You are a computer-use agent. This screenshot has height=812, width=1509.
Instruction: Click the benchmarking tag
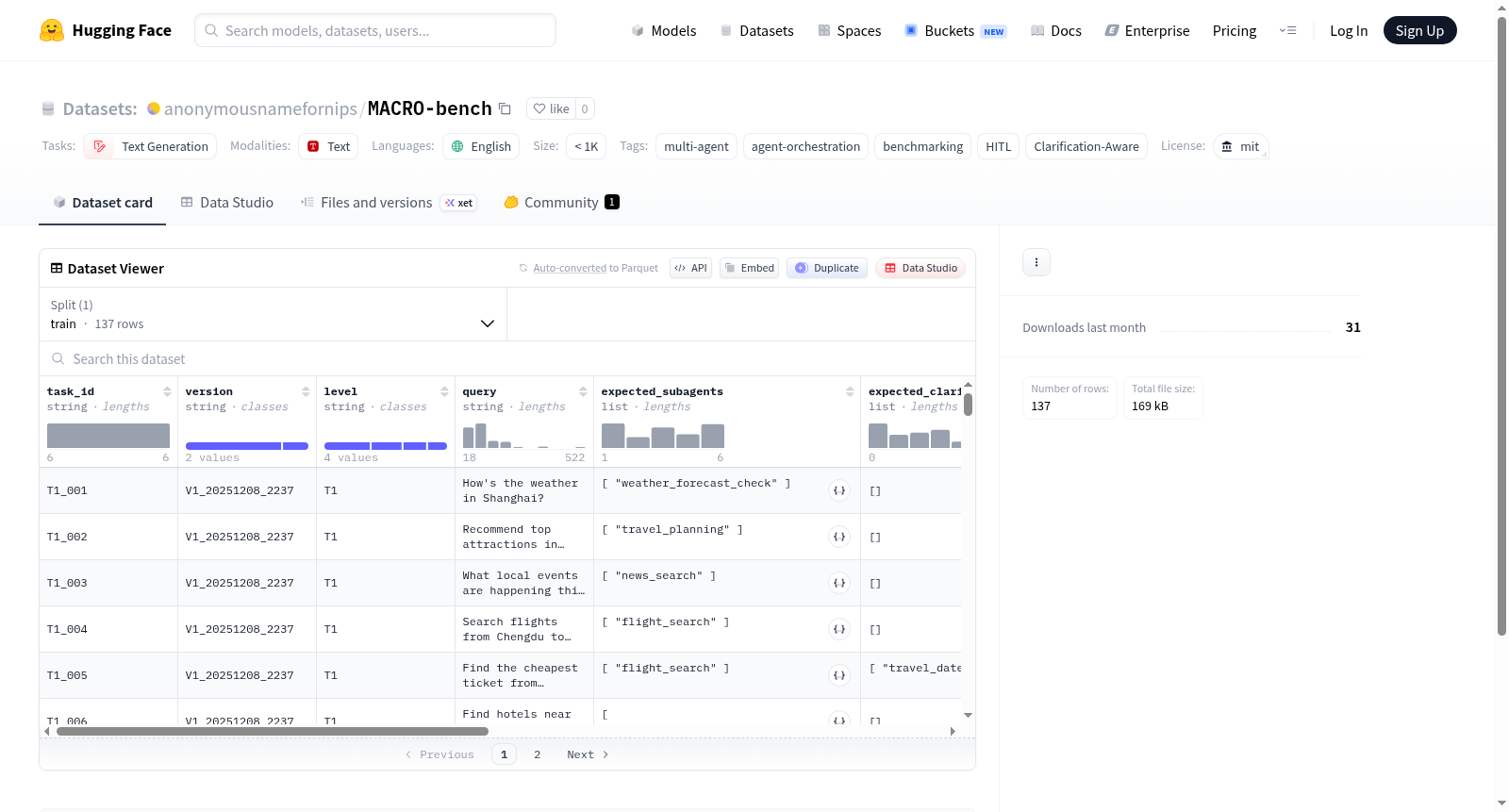pyautogui.click(x=922, y=146)
